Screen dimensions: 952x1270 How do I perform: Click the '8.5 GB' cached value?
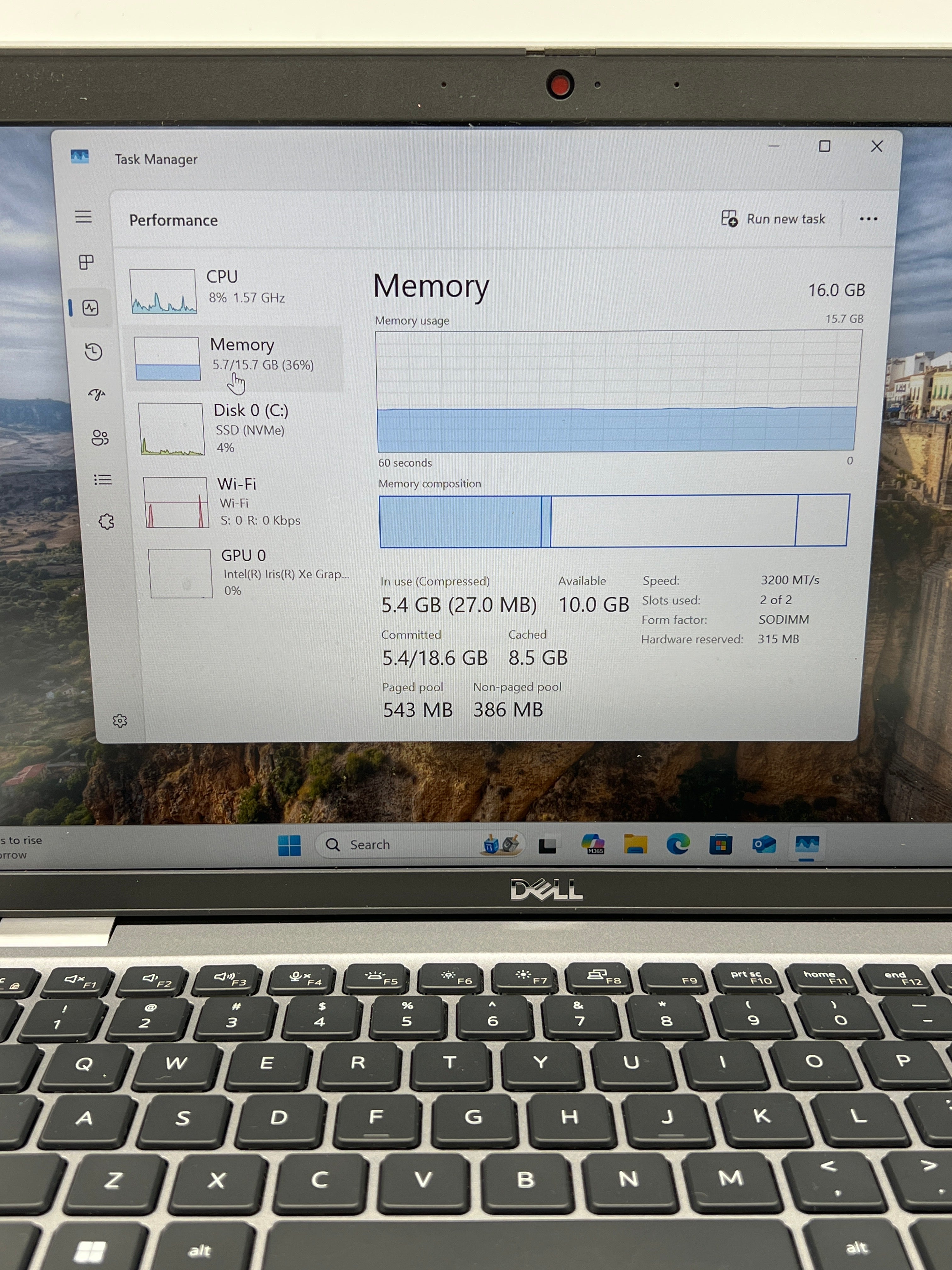538,657
